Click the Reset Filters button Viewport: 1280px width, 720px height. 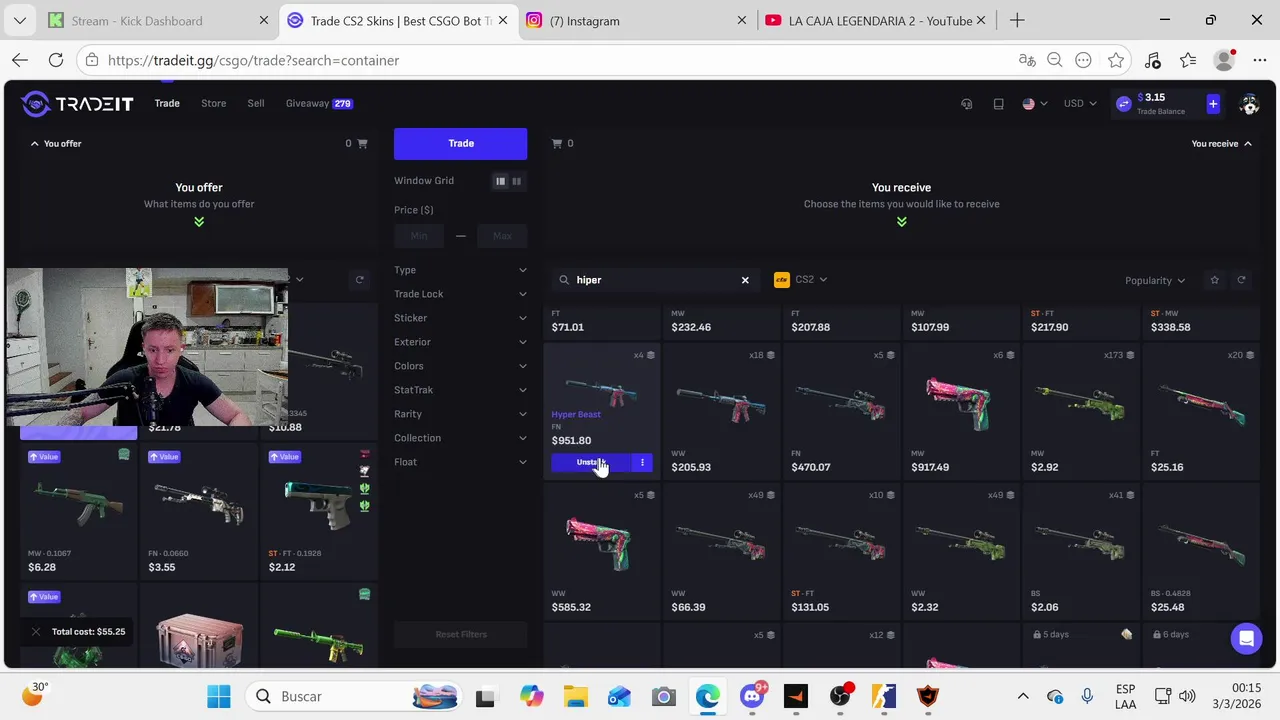point(460,634)
